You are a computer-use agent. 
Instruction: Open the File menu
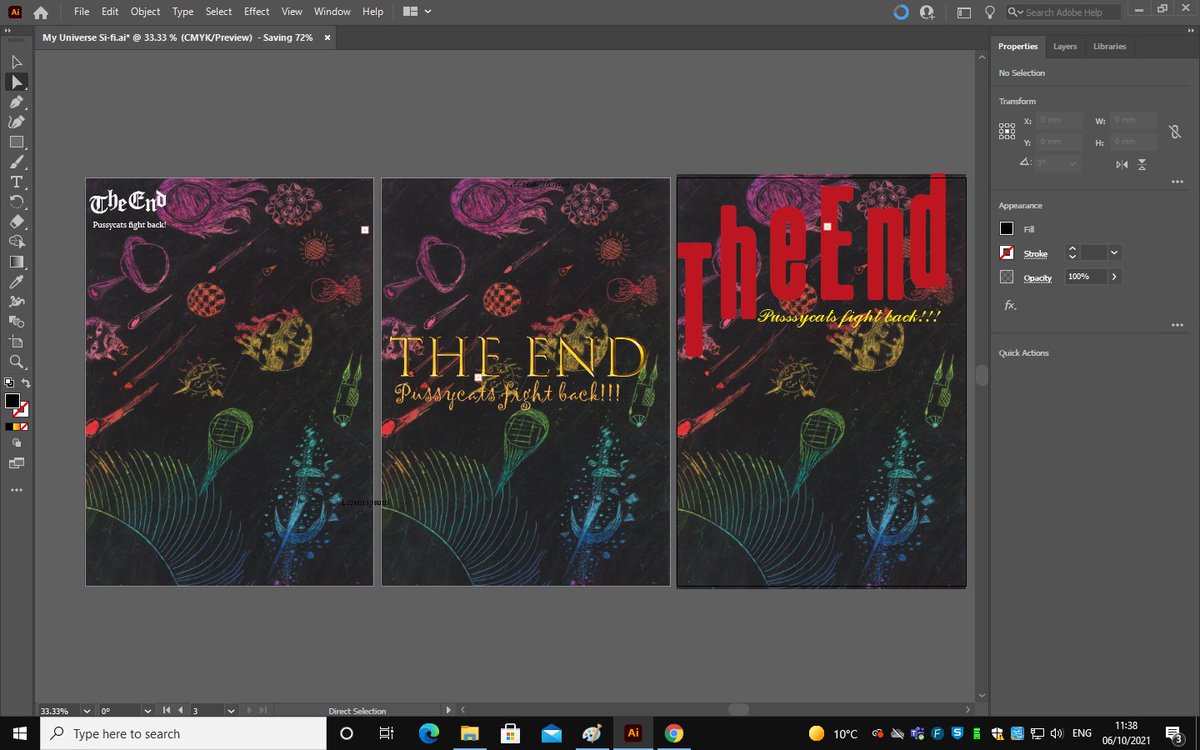click(x=82, y=12)
